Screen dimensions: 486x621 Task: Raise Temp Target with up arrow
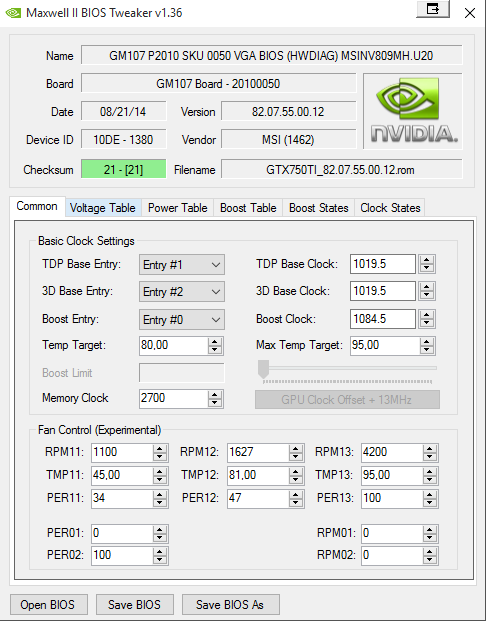point(215,342)
